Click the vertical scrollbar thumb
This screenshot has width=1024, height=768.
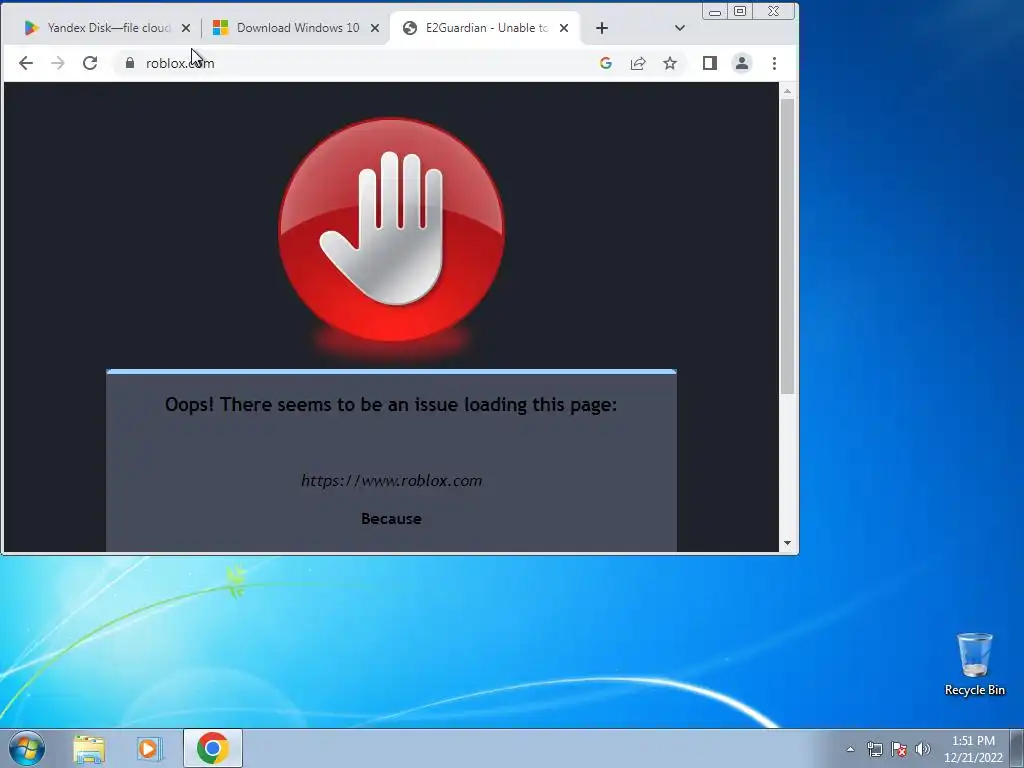click(787, 246)
